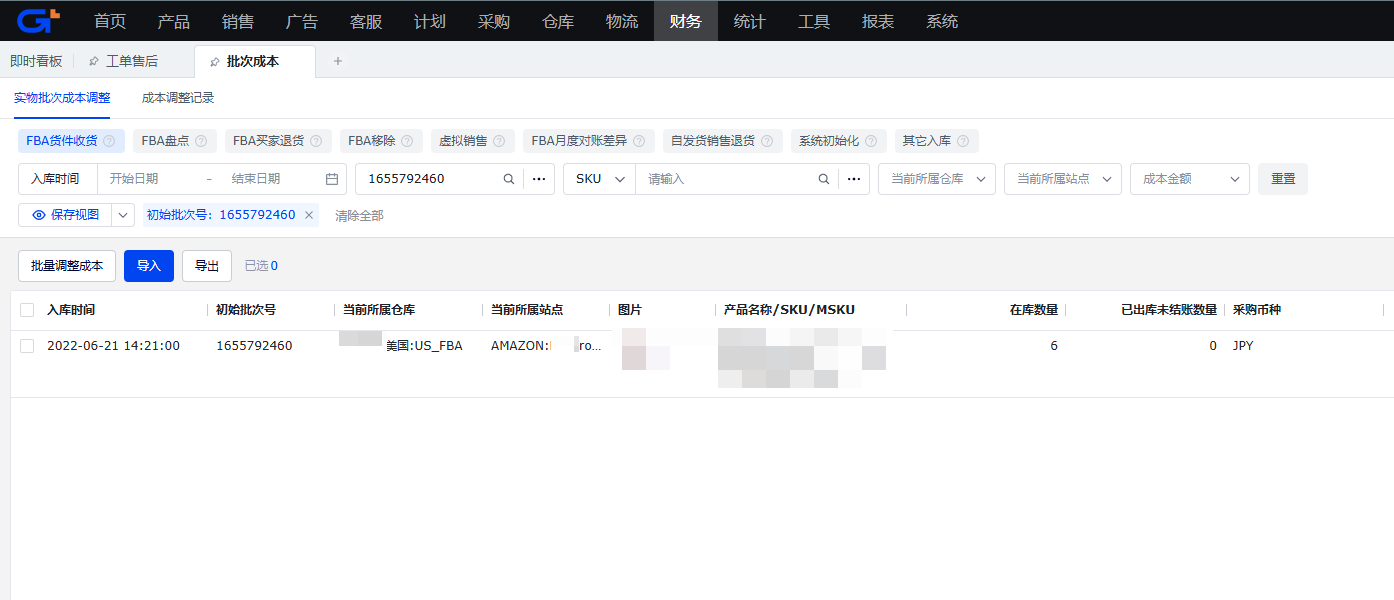The height and width of the screenshot is (600, 1394).
Task: Open 计划 menu
Action: point(430,21)
